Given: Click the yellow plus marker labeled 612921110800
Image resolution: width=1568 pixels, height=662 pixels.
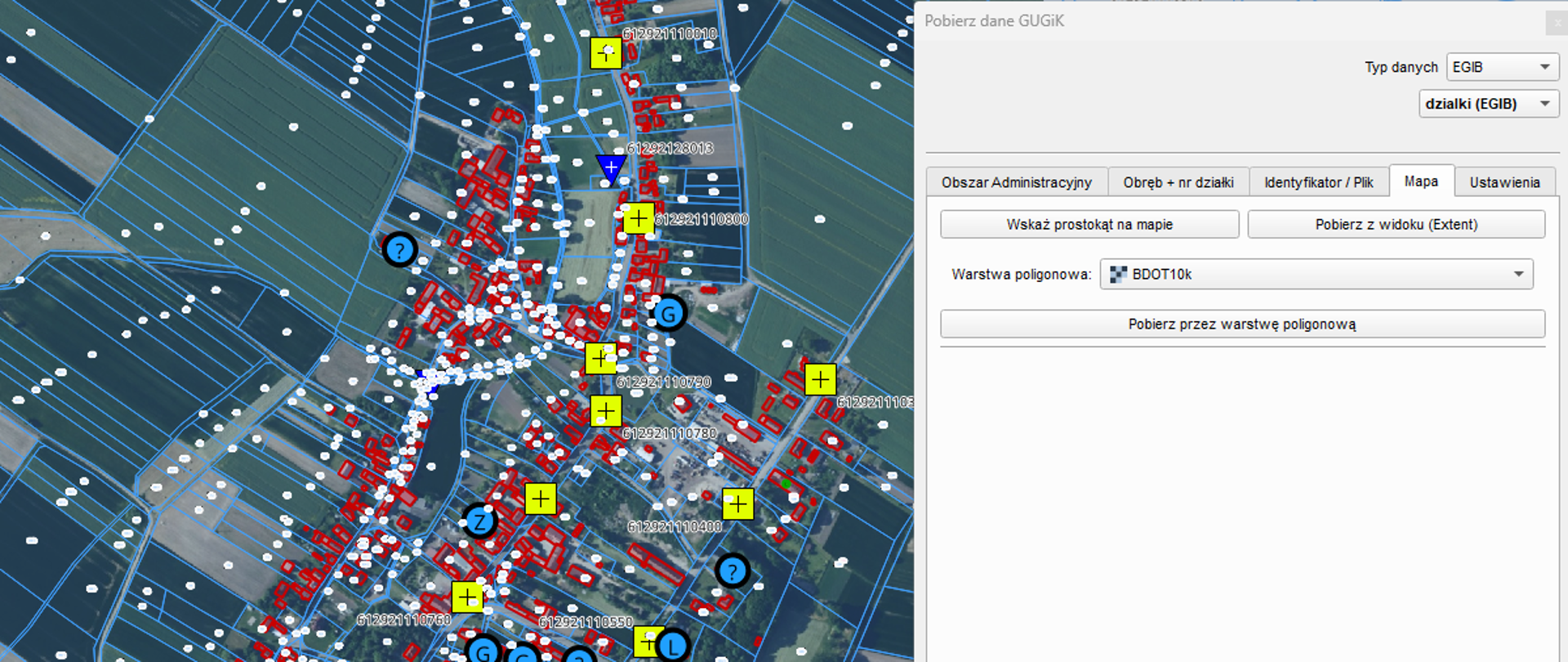Looking at the screenshot, I should pyautogui.click(x=638, y=218).
